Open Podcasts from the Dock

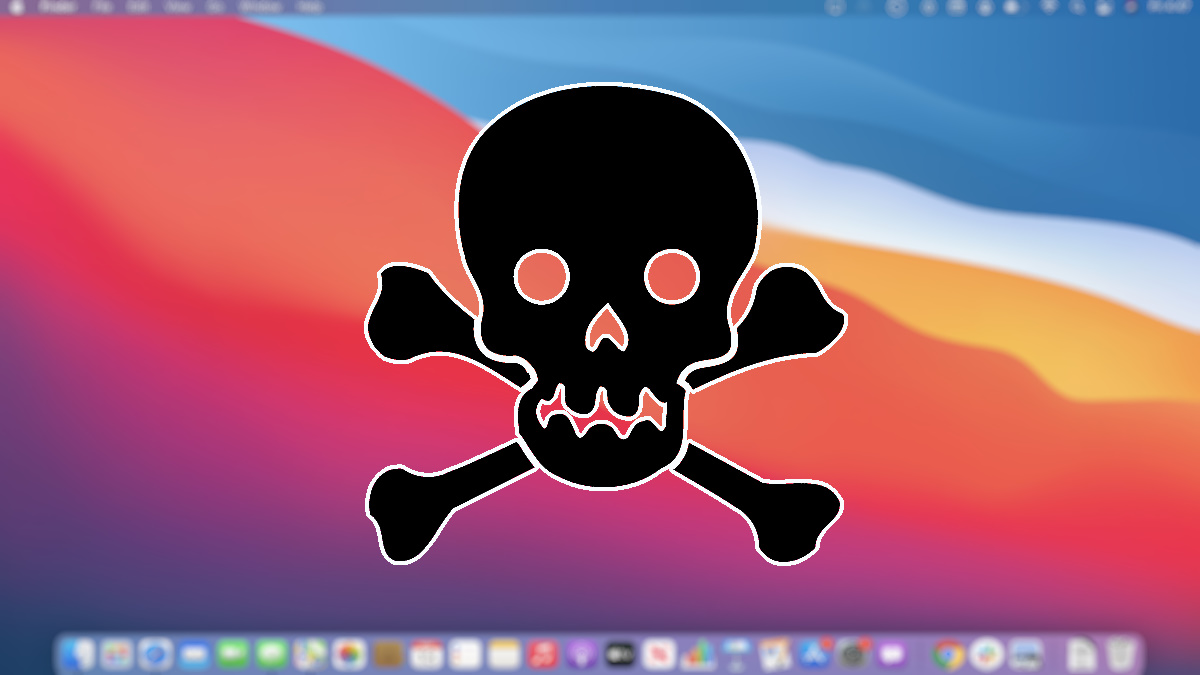click(x=582, y=655)
